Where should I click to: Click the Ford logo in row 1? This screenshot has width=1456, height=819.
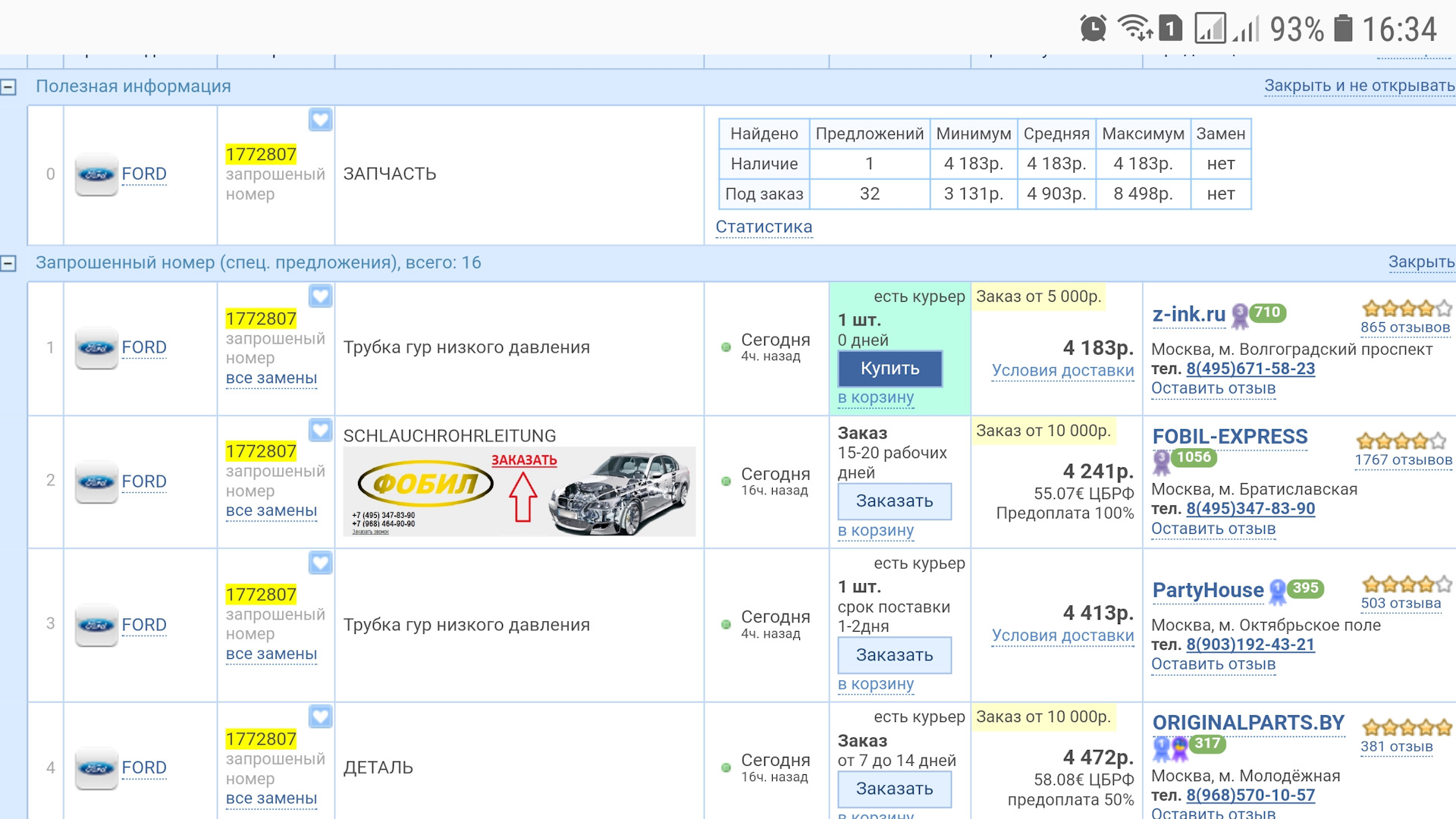(x=96, y=347)
